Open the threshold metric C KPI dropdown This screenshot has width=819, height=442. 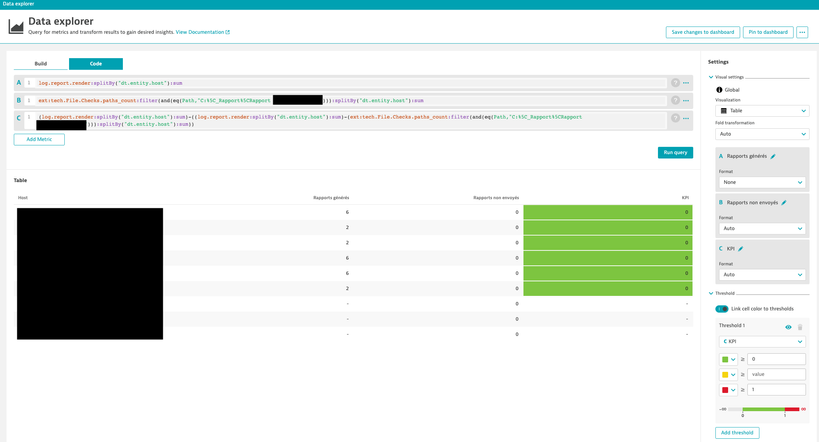(762, 342)
